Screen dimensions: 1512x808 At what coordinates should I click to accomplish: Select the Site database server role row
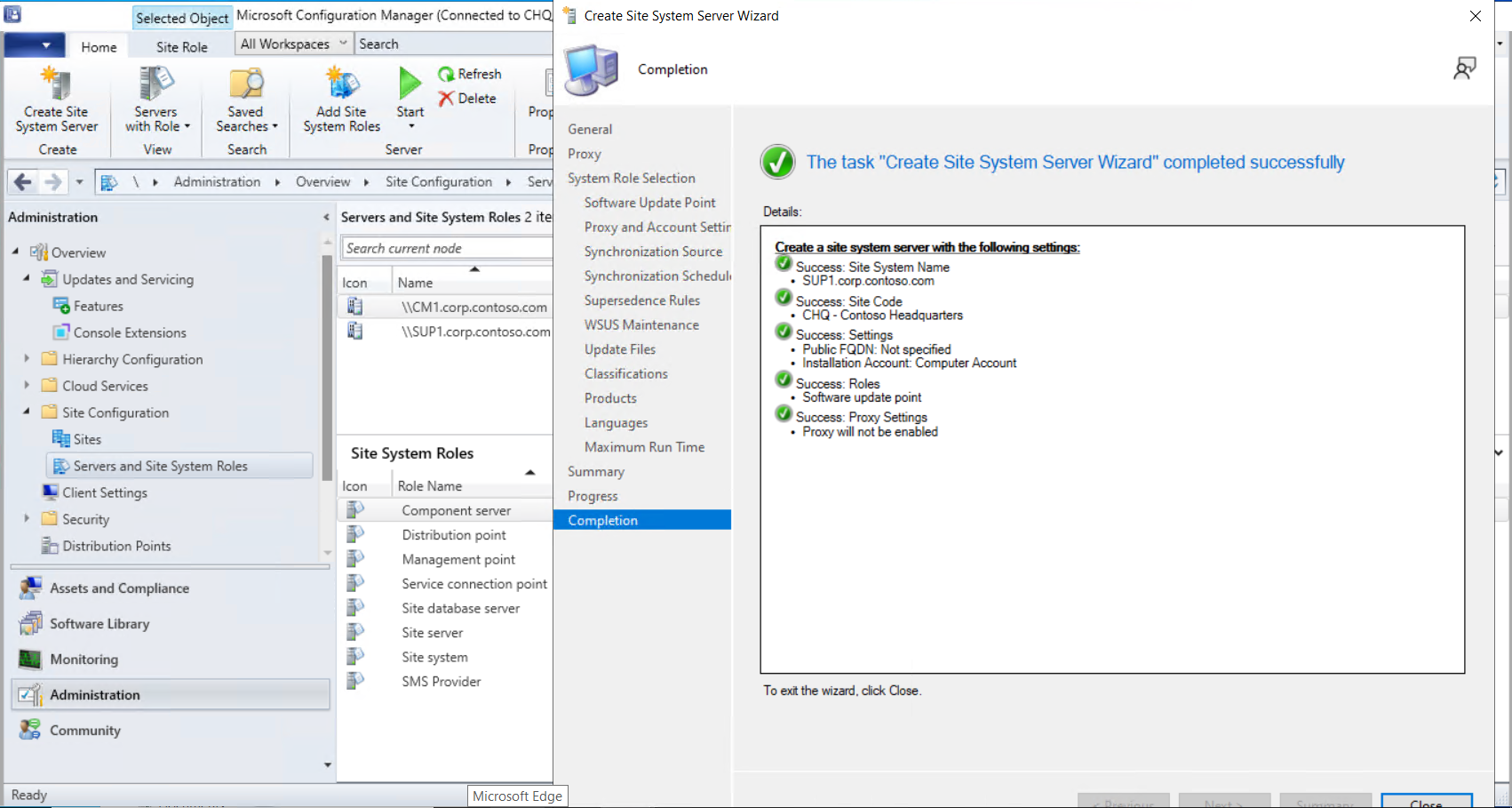[x=445, y=608]
